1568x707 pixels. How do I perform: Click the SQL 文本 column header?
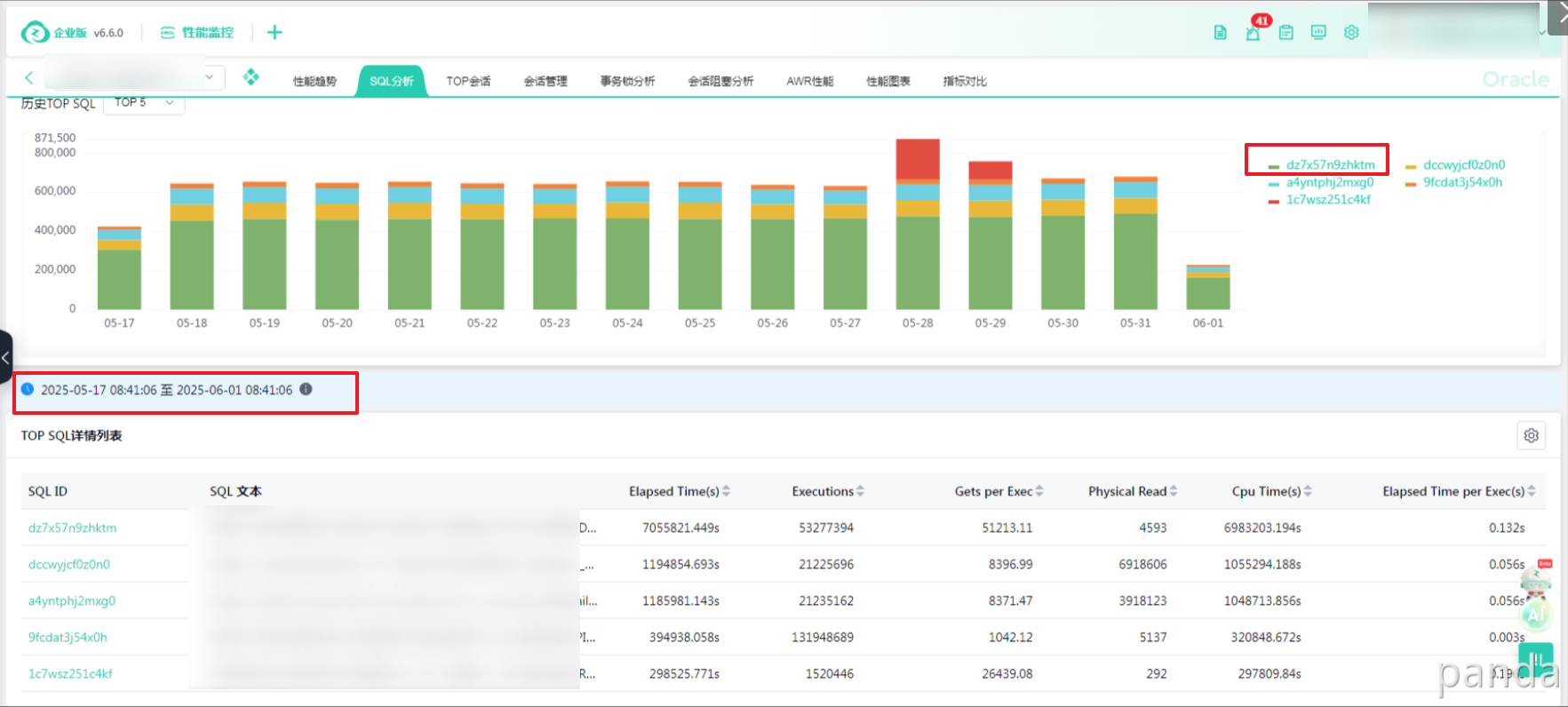point(235,491)
